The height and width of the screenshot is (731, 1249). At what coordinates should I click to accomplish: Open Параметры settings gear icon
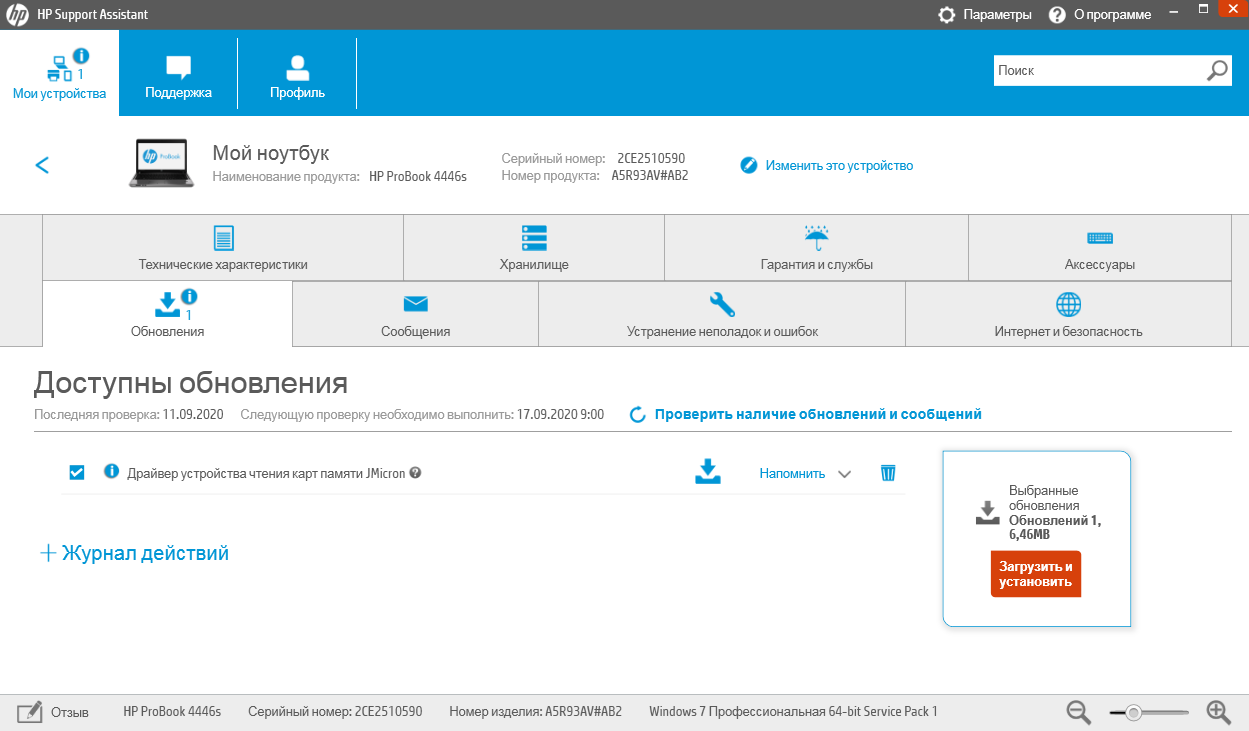click(x=946, y=15)
